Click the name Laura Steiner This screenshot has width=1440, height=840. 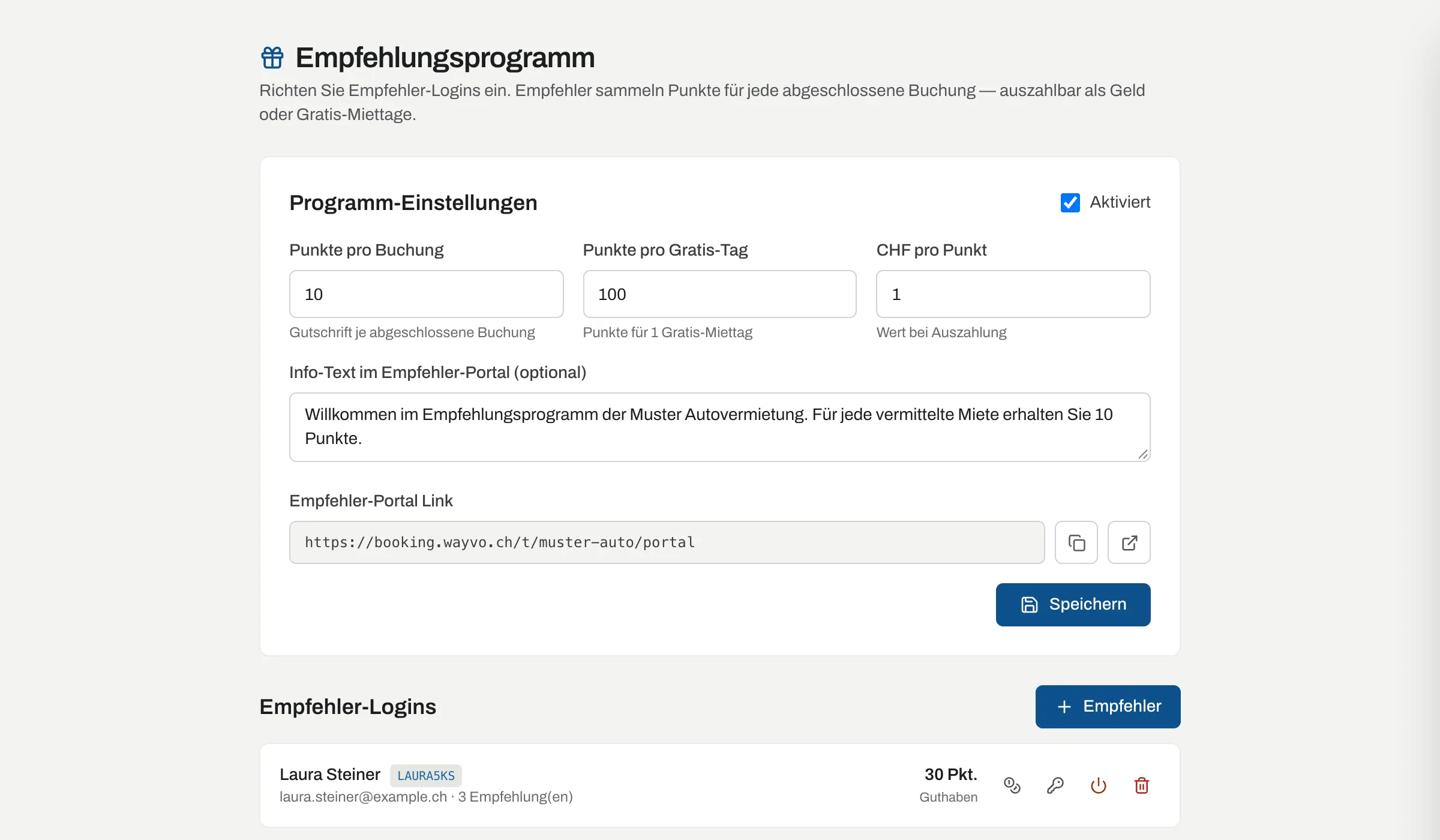pos(330,775)
